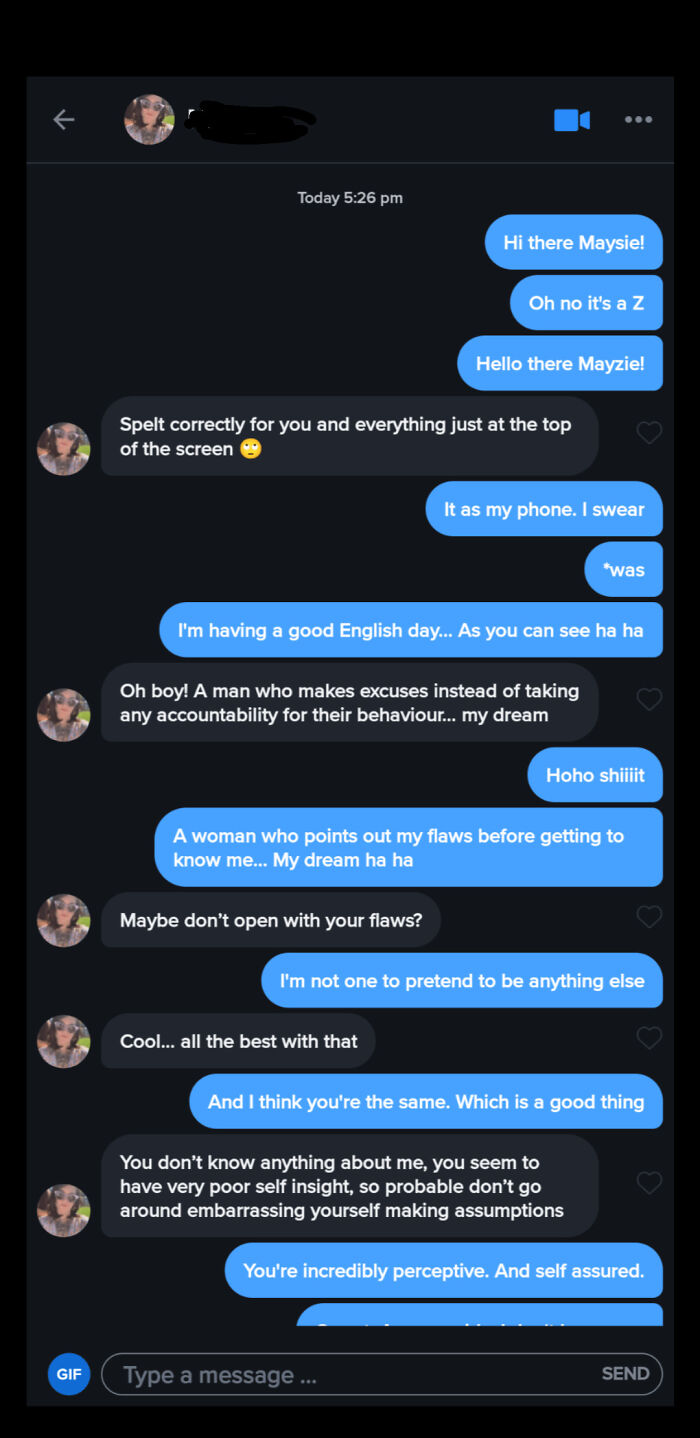This screenshot has width=700, height=1438.
Task: Open the conversation options three-dot menu
Action: pos(638,119)
